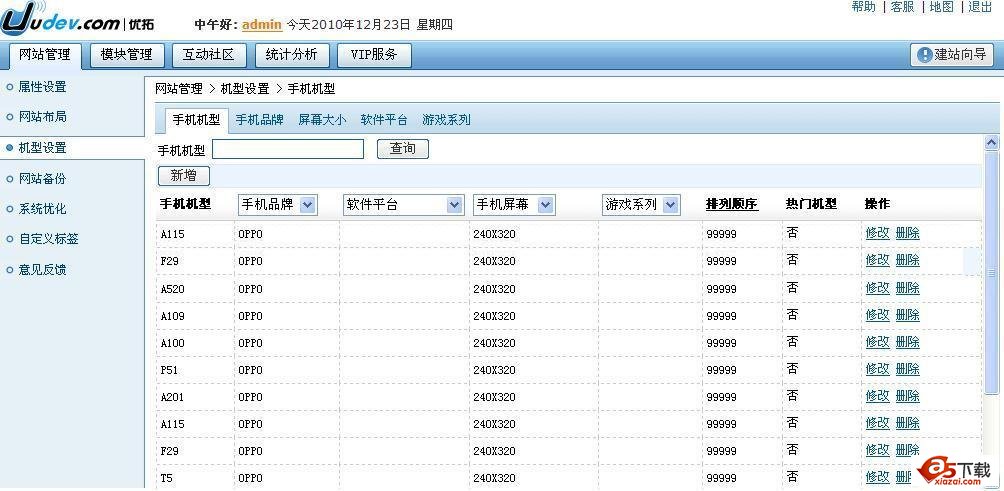Open 属性设置 in sidebar
Image resolution: width=1004 pixels, height=491 pixels.
coord(42,87)
